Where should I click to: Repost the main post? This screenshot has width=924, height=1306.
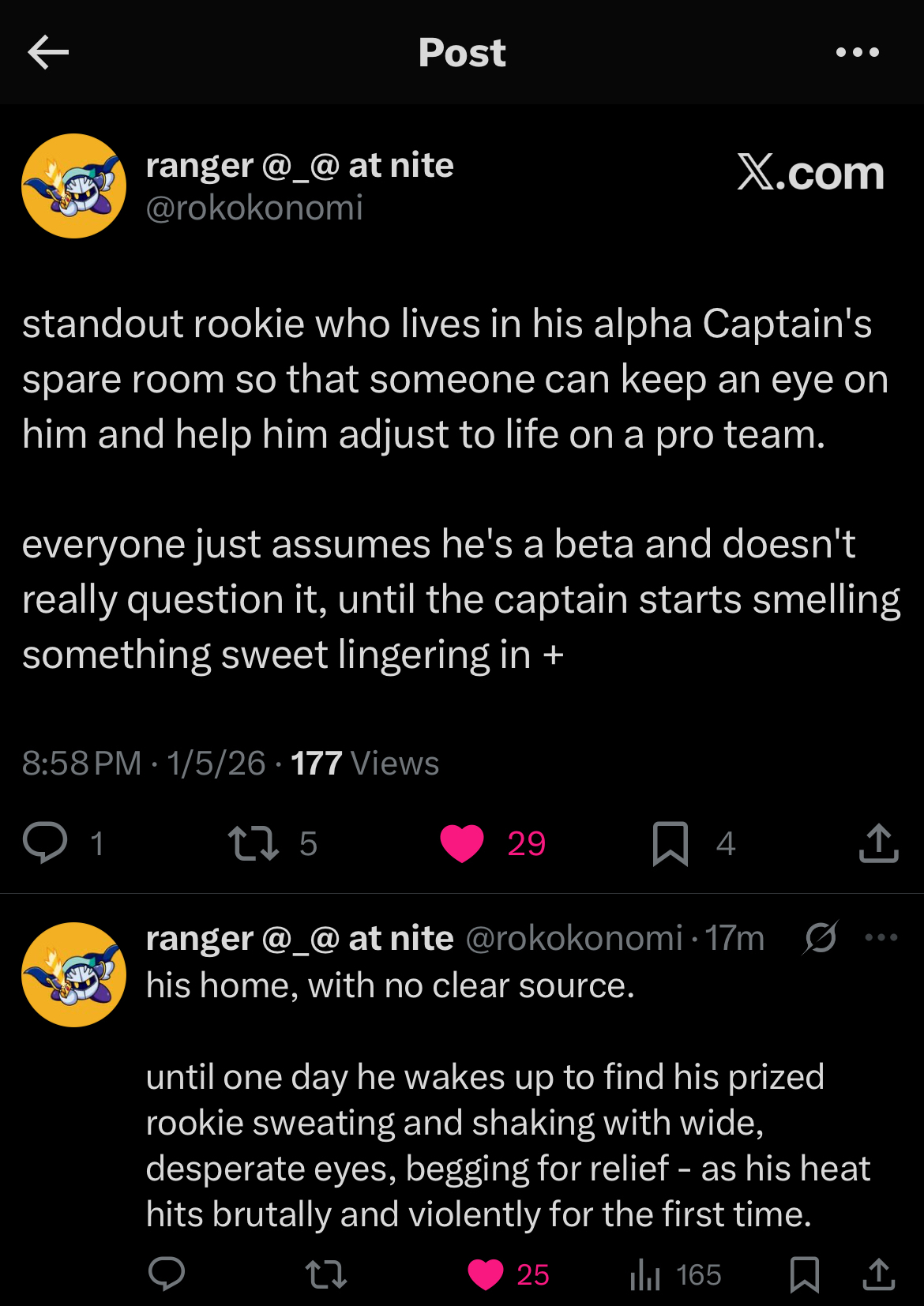pyautogui.click(x=253, y=843)
